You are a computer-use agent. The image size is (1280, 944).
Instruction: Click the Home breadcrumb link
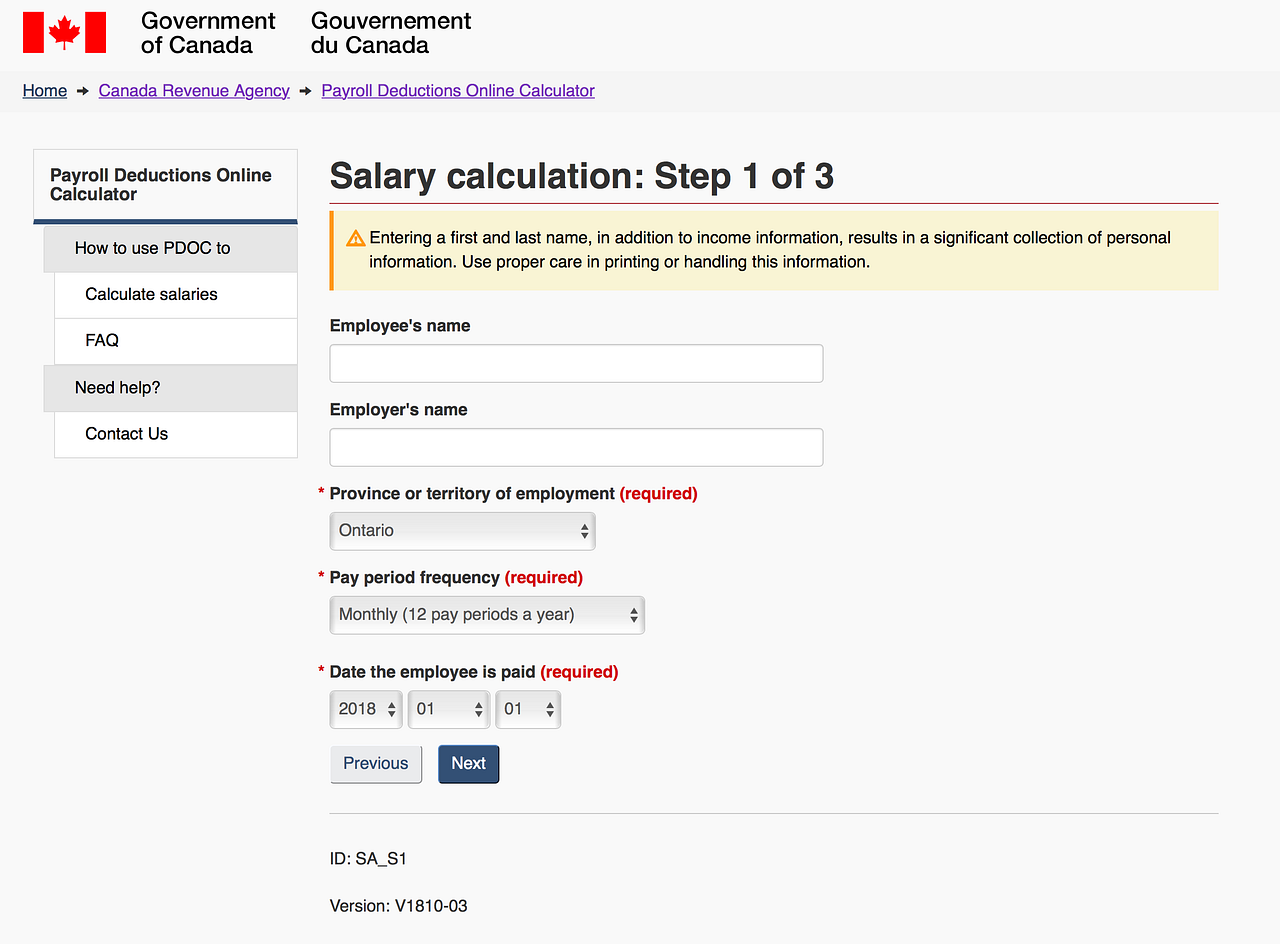44,91
